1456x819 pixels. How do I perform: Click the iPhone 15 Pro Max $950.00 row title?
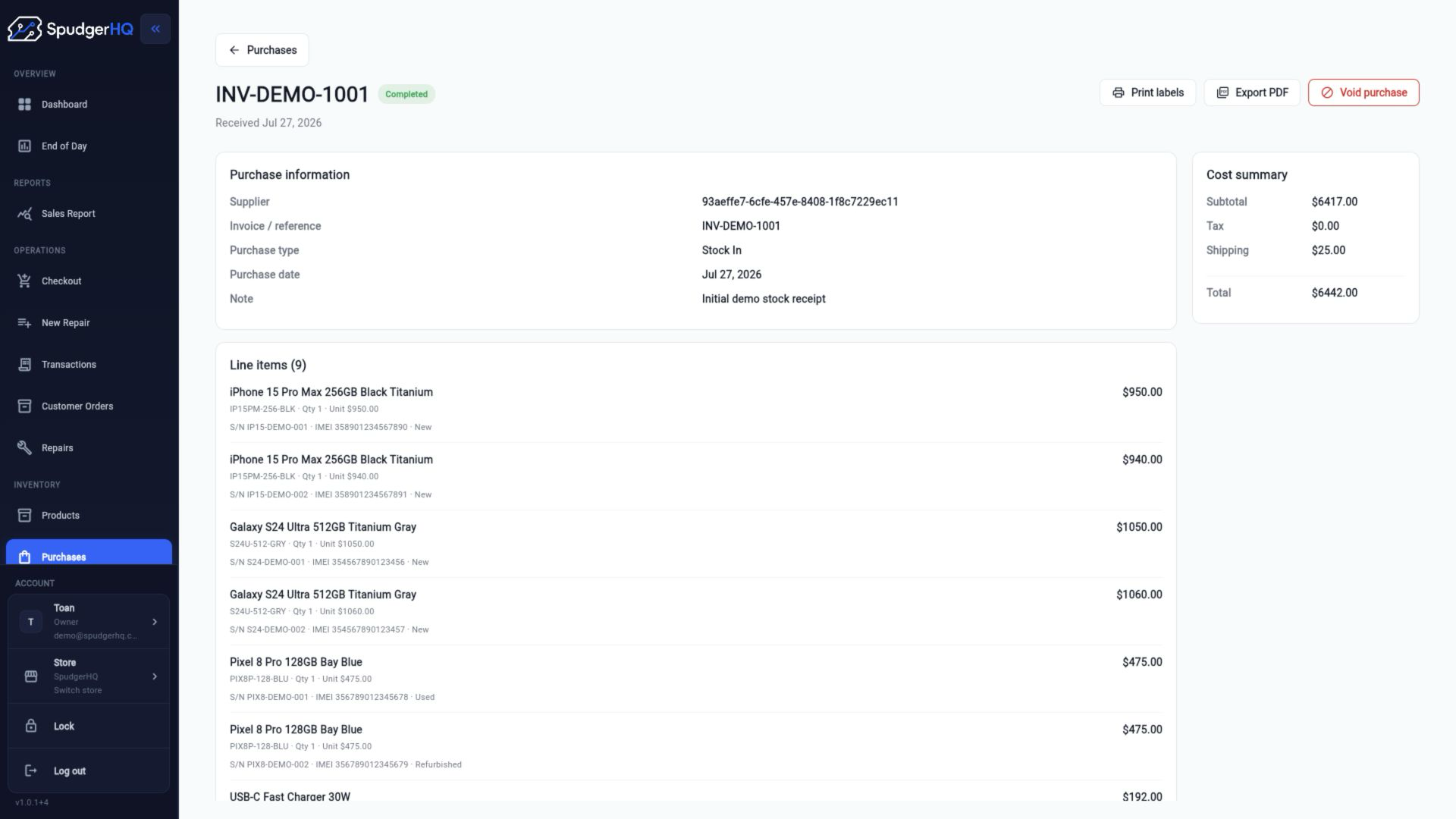coord(331,392)
